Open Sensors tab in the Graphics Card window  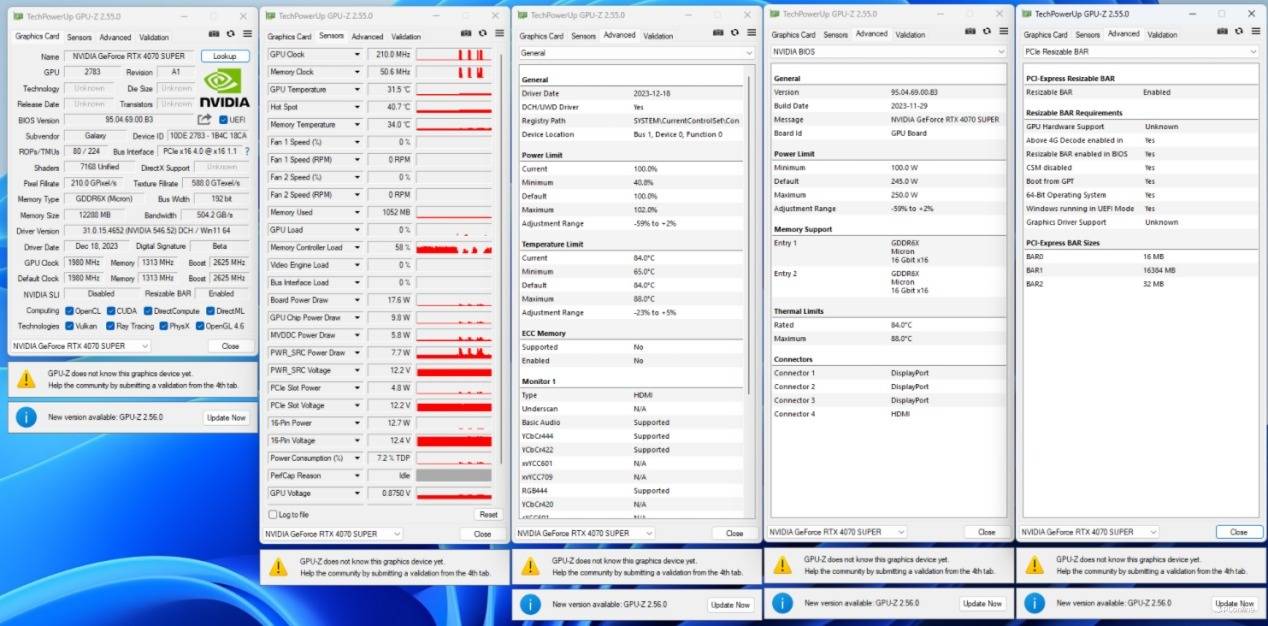(78, 36)
